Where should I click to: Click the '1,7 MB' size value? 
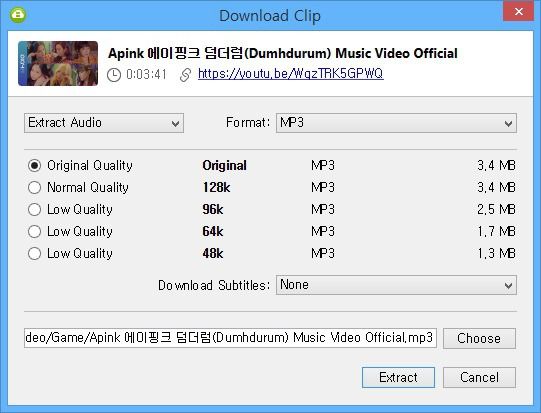[496, 232]
